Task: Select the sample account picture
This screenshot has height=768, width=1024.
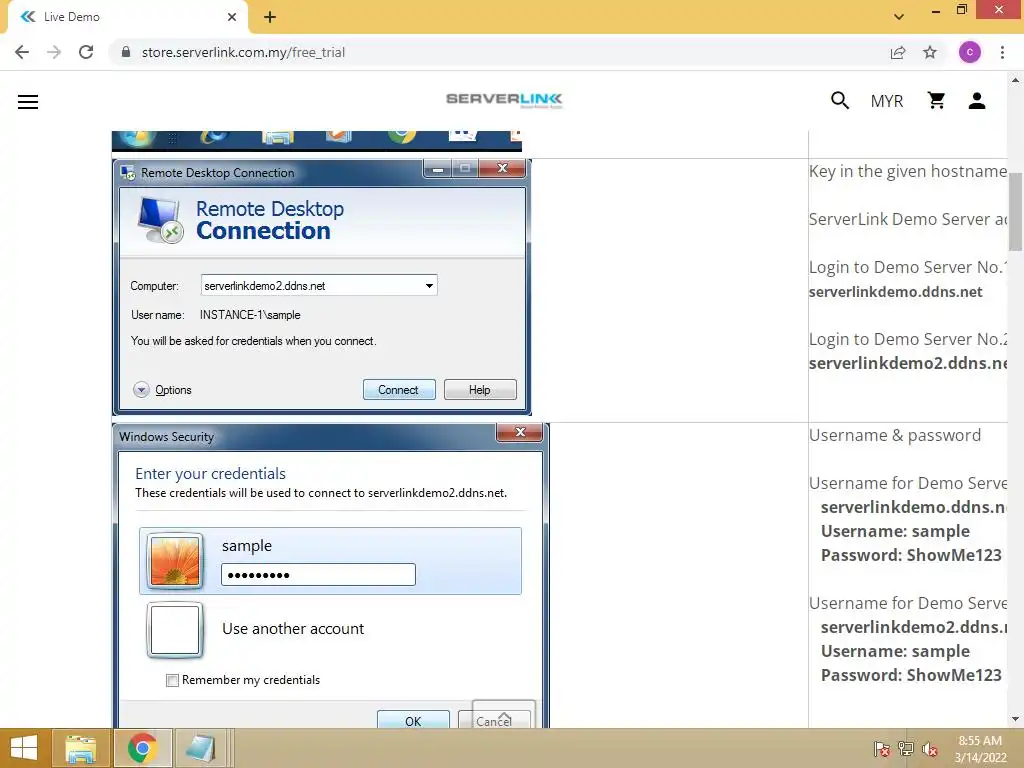Action: [175, 560]
